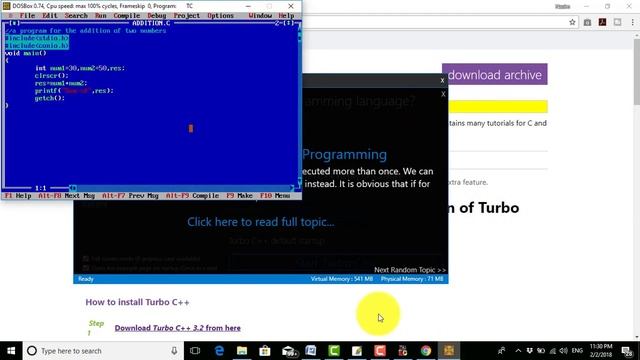Click the 'Ready' status text
The image size is (640, 360).
click(86, 279)
